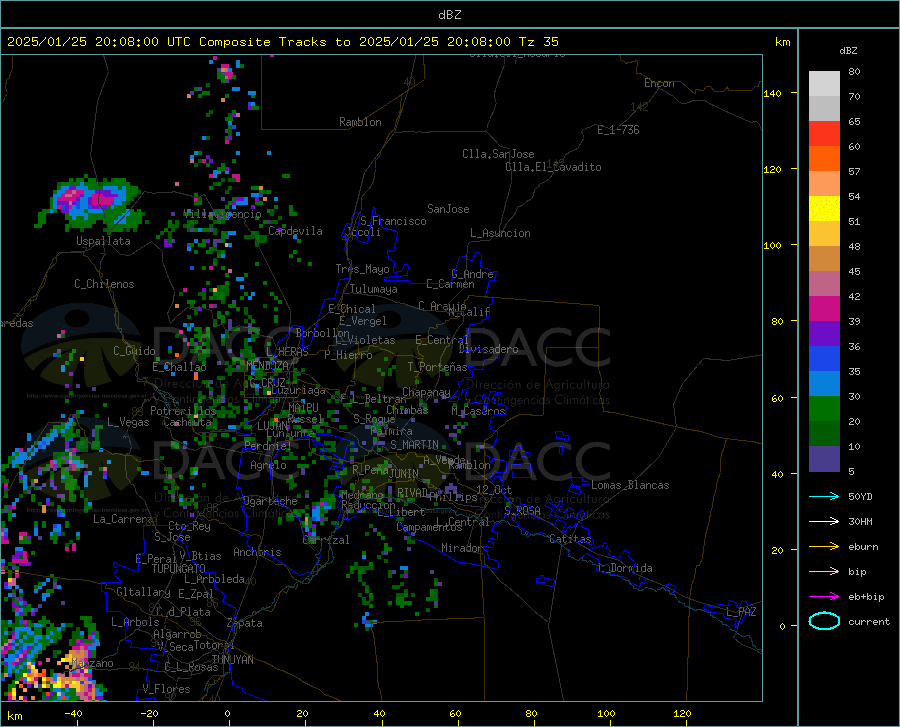Click the dBZ title at top
Viewport: 900px width, 727px height.
tap(449, 15)
